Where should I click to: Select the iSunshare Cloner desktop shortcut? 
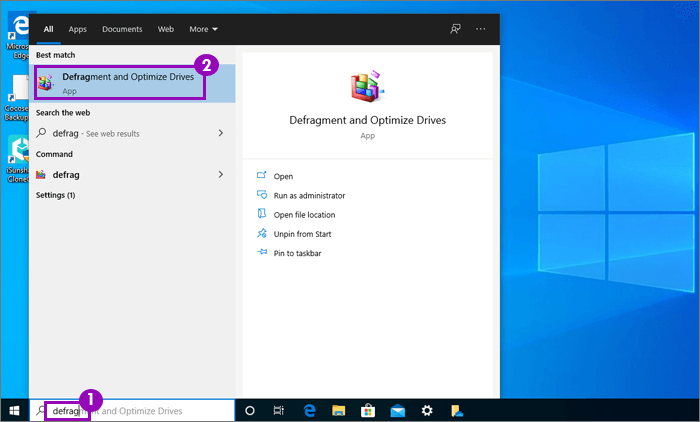[x=18, y=159]
